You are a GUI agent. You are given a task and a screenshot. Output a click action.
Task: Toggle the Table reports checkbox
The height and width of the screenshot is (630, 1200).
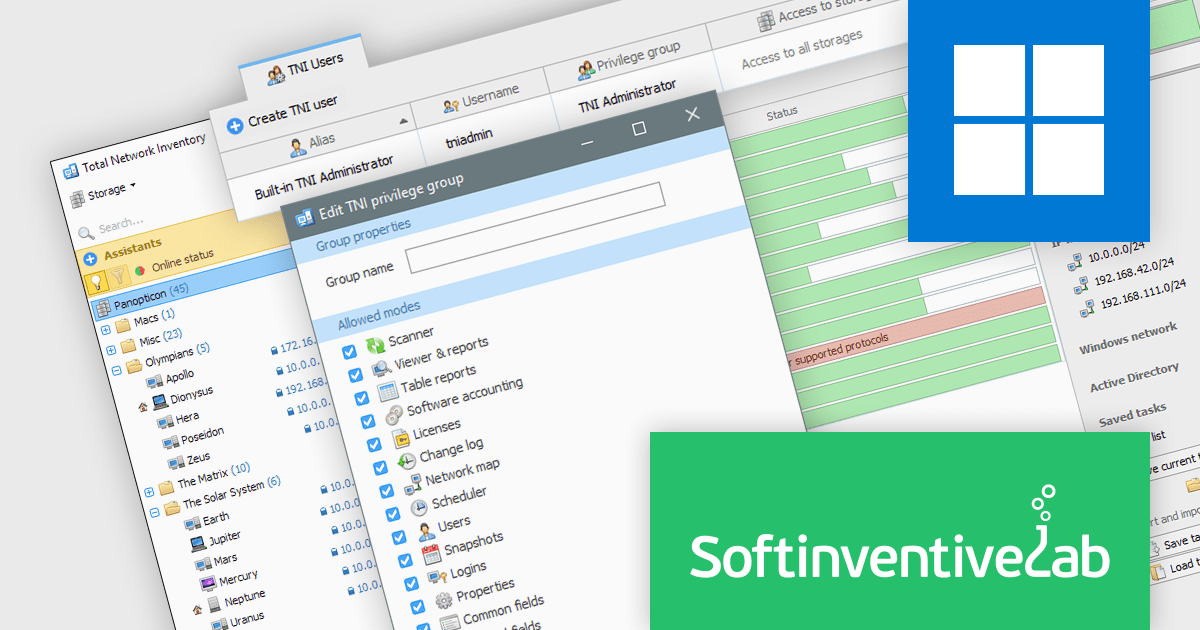click(x=361, y=397)
